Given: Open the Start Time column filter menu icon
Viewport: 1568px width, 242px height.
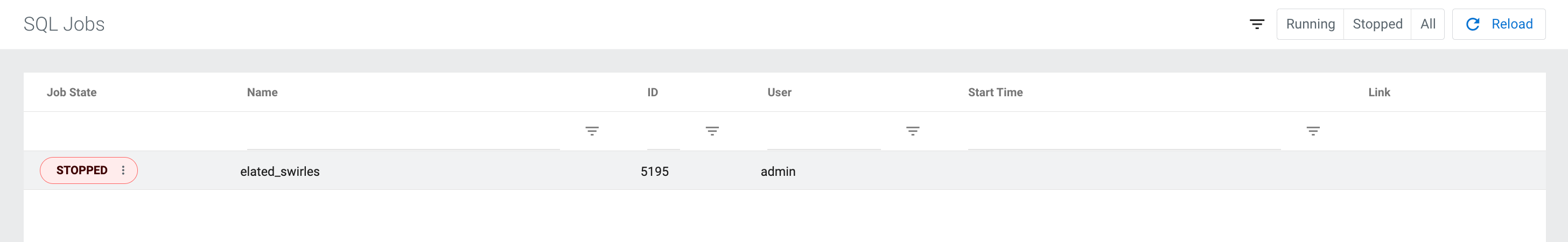Looking at the screenshot, I should coord(1313,131).
